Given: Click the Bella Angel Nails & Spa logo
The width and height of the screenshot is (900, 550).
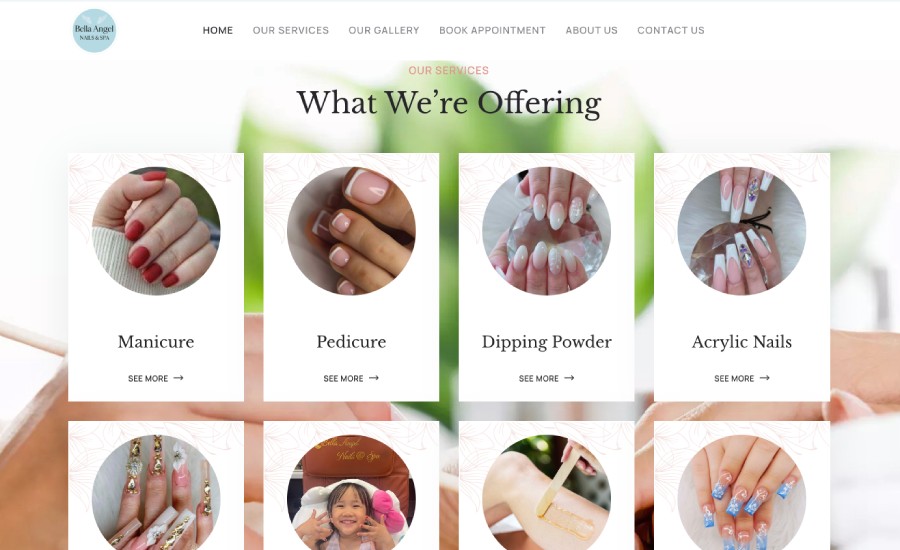Looking at the screenshot, I should point(94,30).
